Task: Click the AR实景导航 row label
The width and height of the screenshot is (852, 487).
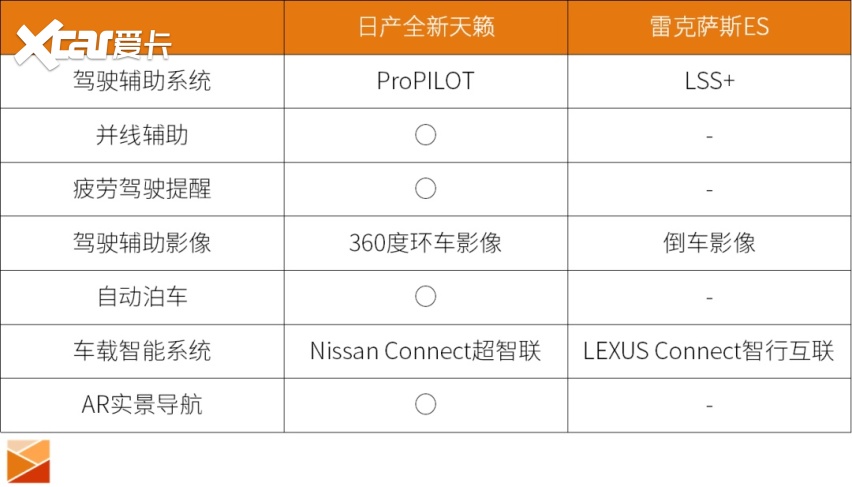Action: pyautogui.click(x=142, y=405)
